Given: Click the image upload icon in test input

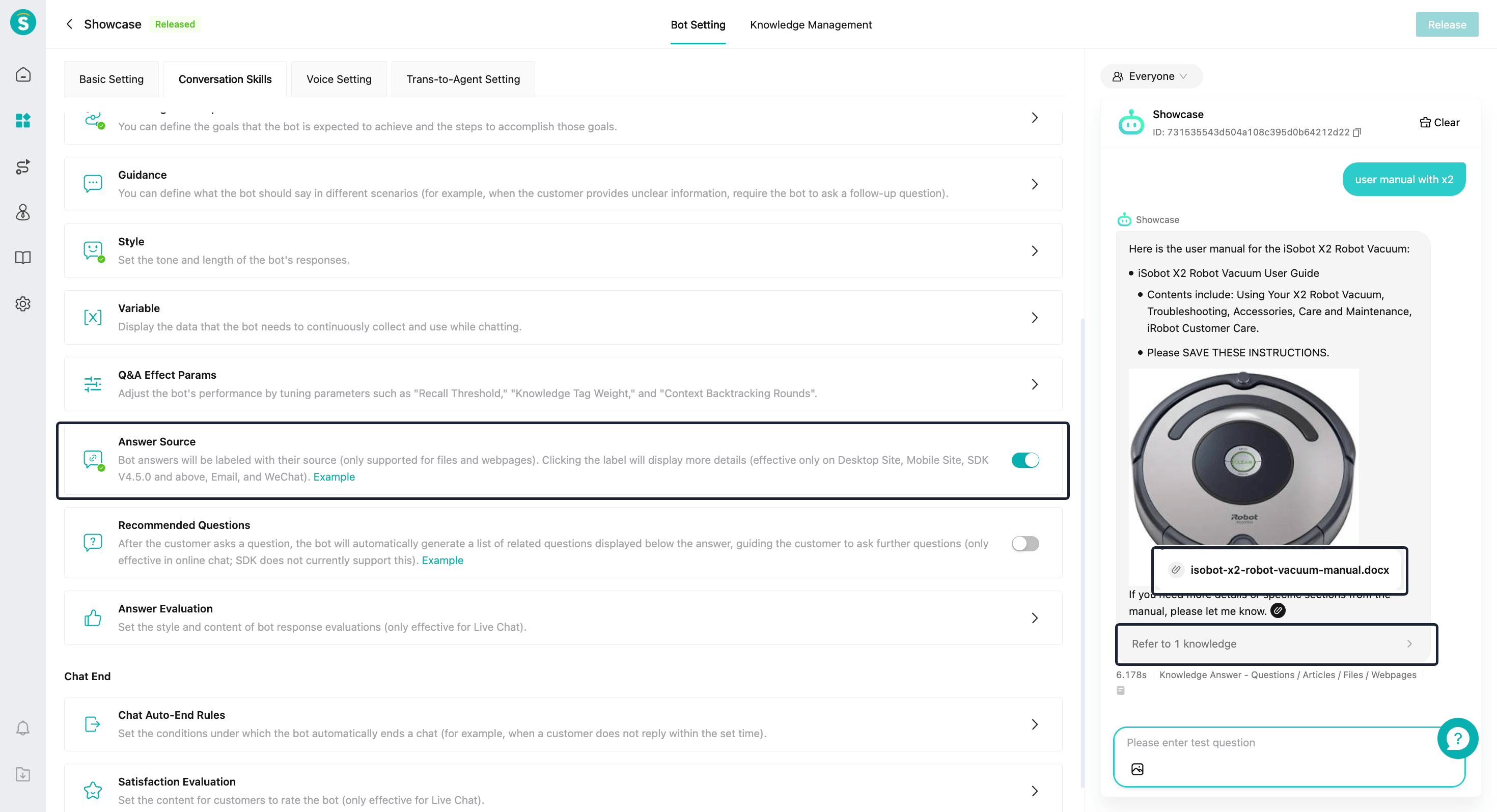Looking at the screenshot, I should 1138,769.
